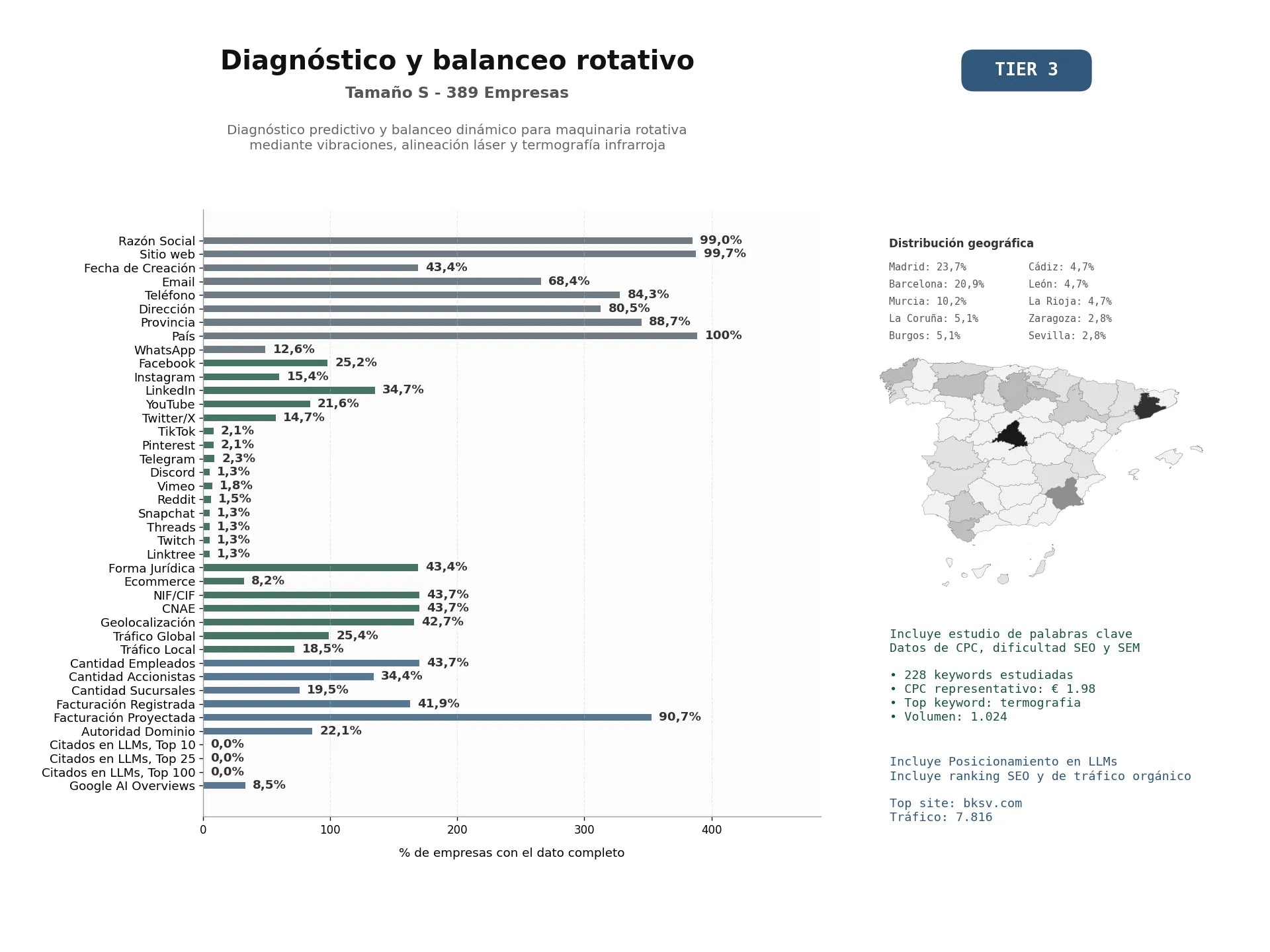Viewport: 1270px width, 952px height.
Task: Click the 'Tráfico Global' row label
Action: coord(154,637)
